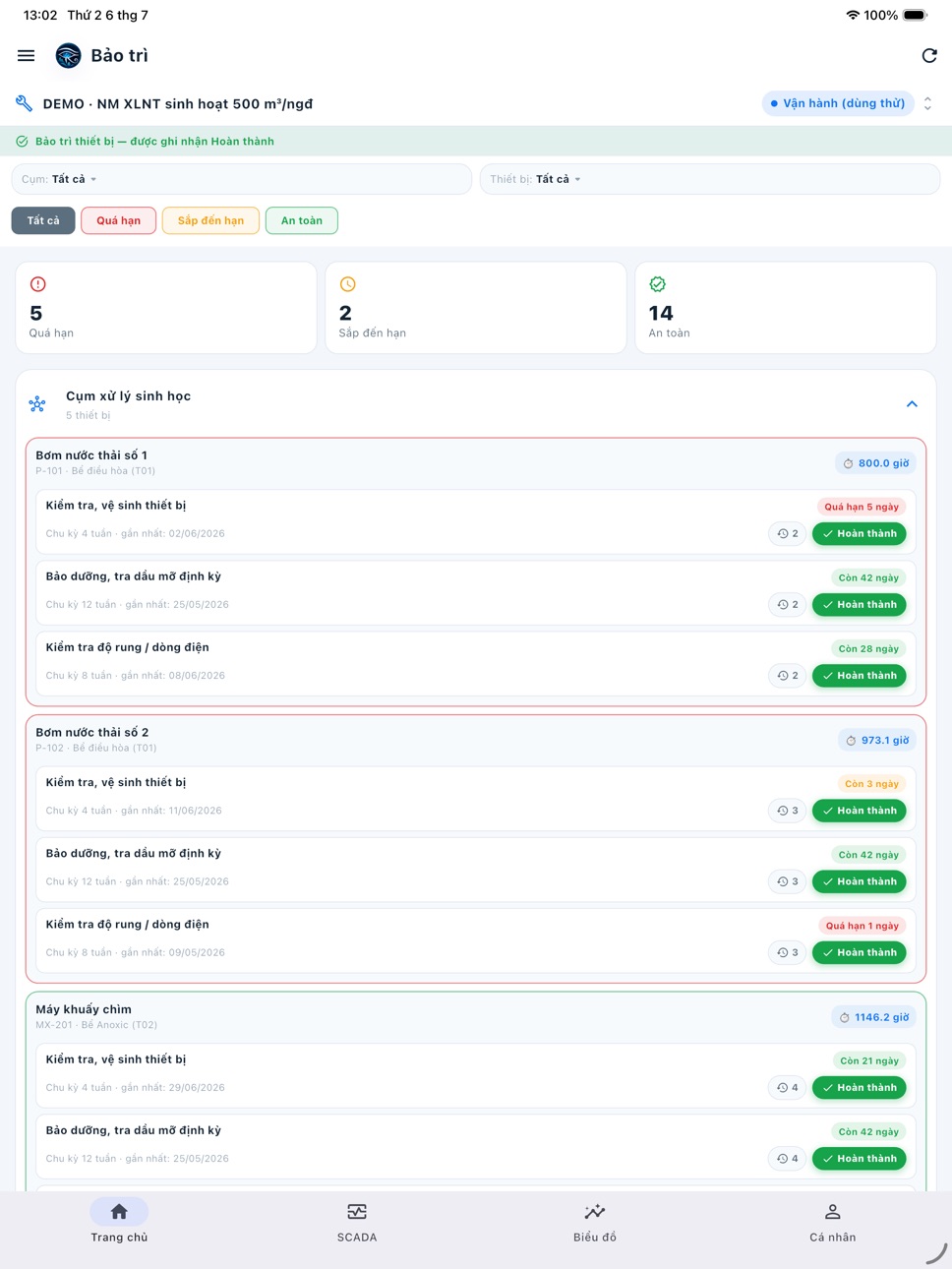Switch to Cá nhân tab
This screenshot has height=1269, width=952.
(x=833, y=1222)
